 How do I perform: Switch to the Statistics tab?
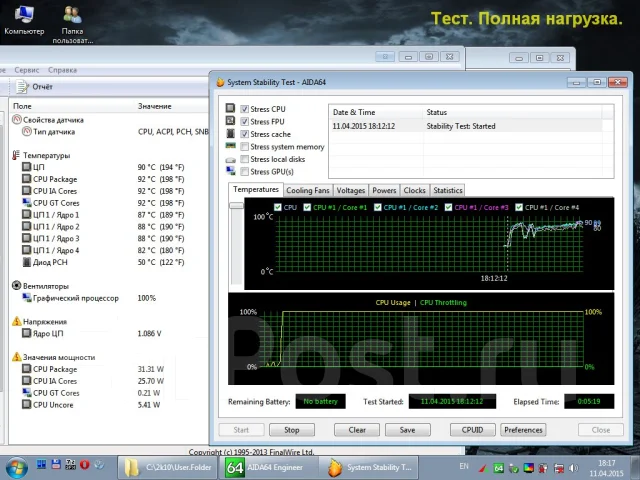[x=447, y=190]
